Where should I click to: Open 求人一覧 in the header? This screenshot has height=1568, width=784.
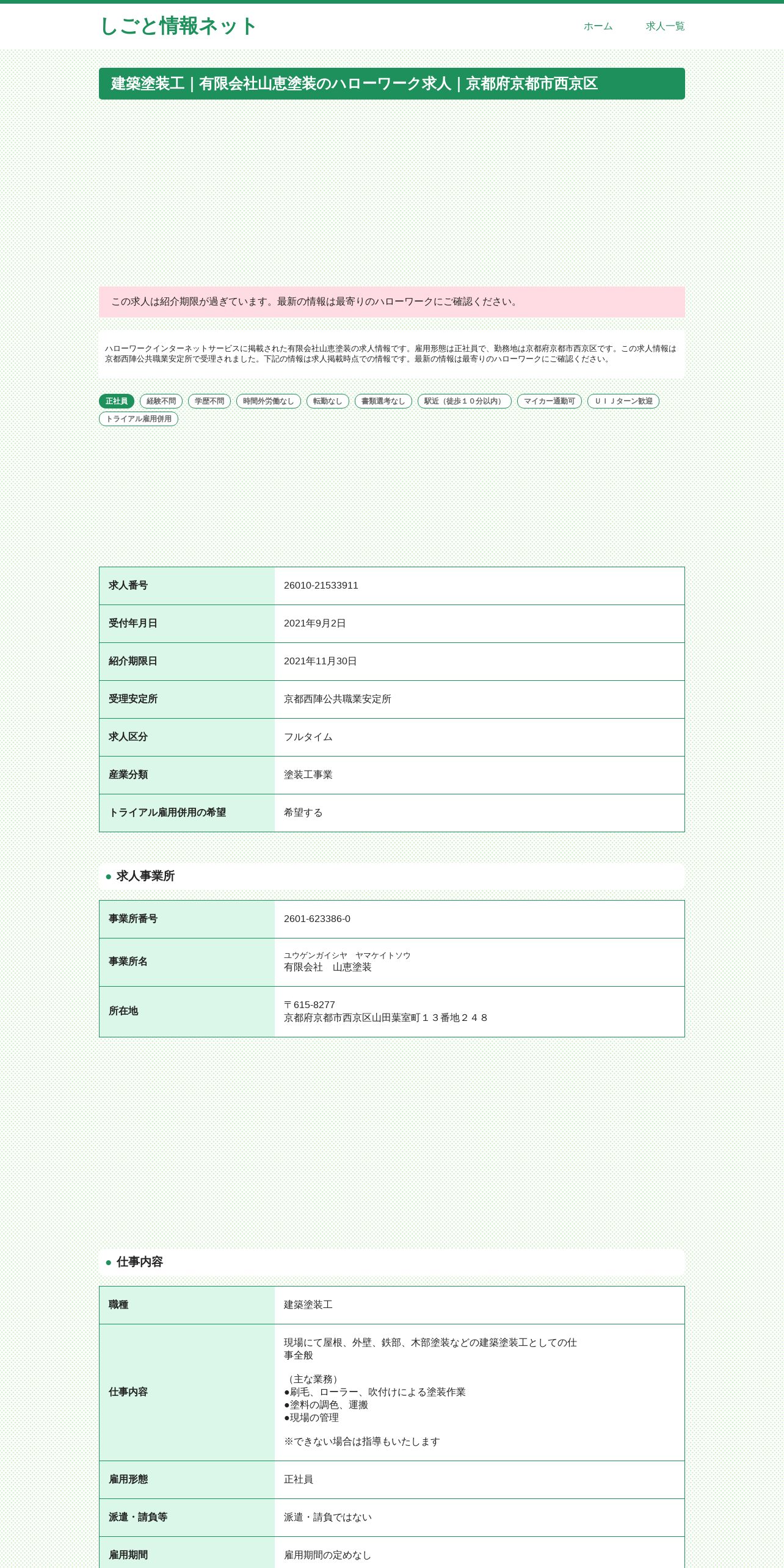[665, 26]
